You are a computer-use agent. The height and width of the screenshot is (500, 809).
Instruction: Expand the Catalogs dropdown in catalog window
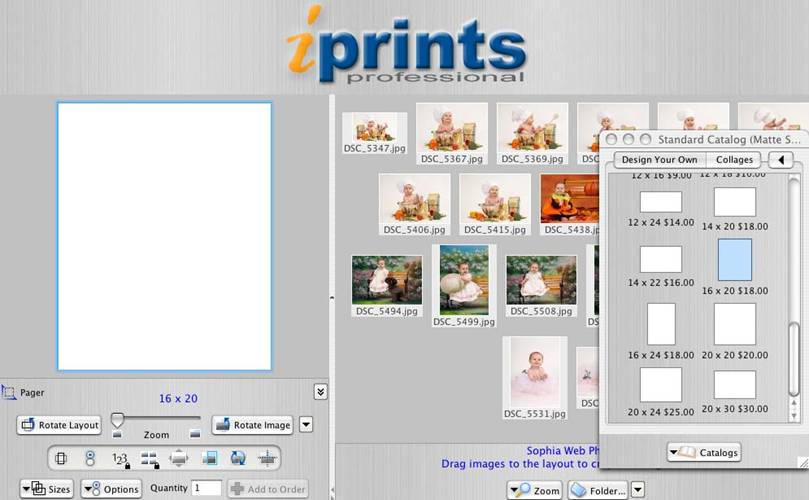pos(705,452)
